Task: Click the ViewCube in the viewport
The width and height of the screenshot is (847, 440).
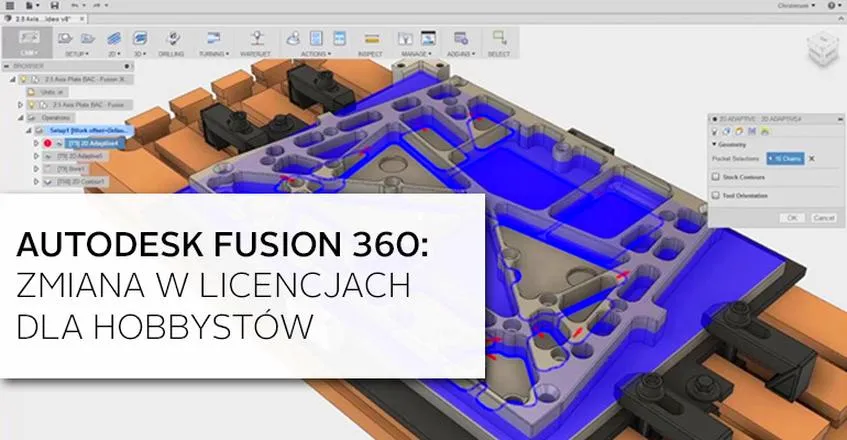Action: pos(823,49)
